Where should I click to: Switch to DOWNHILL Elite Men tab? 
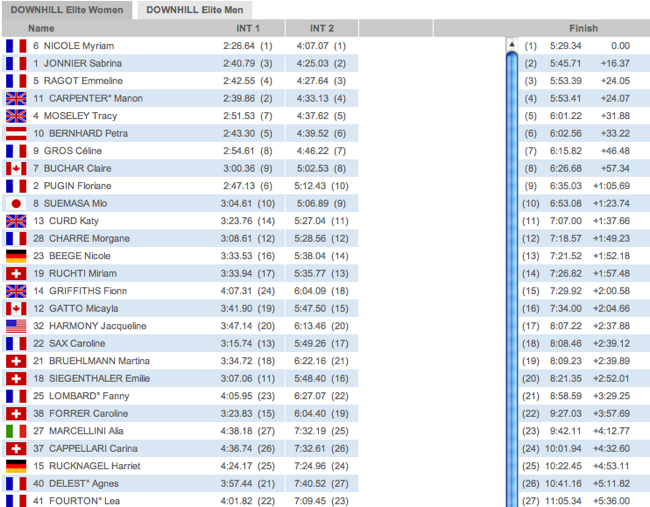point(194,10)
